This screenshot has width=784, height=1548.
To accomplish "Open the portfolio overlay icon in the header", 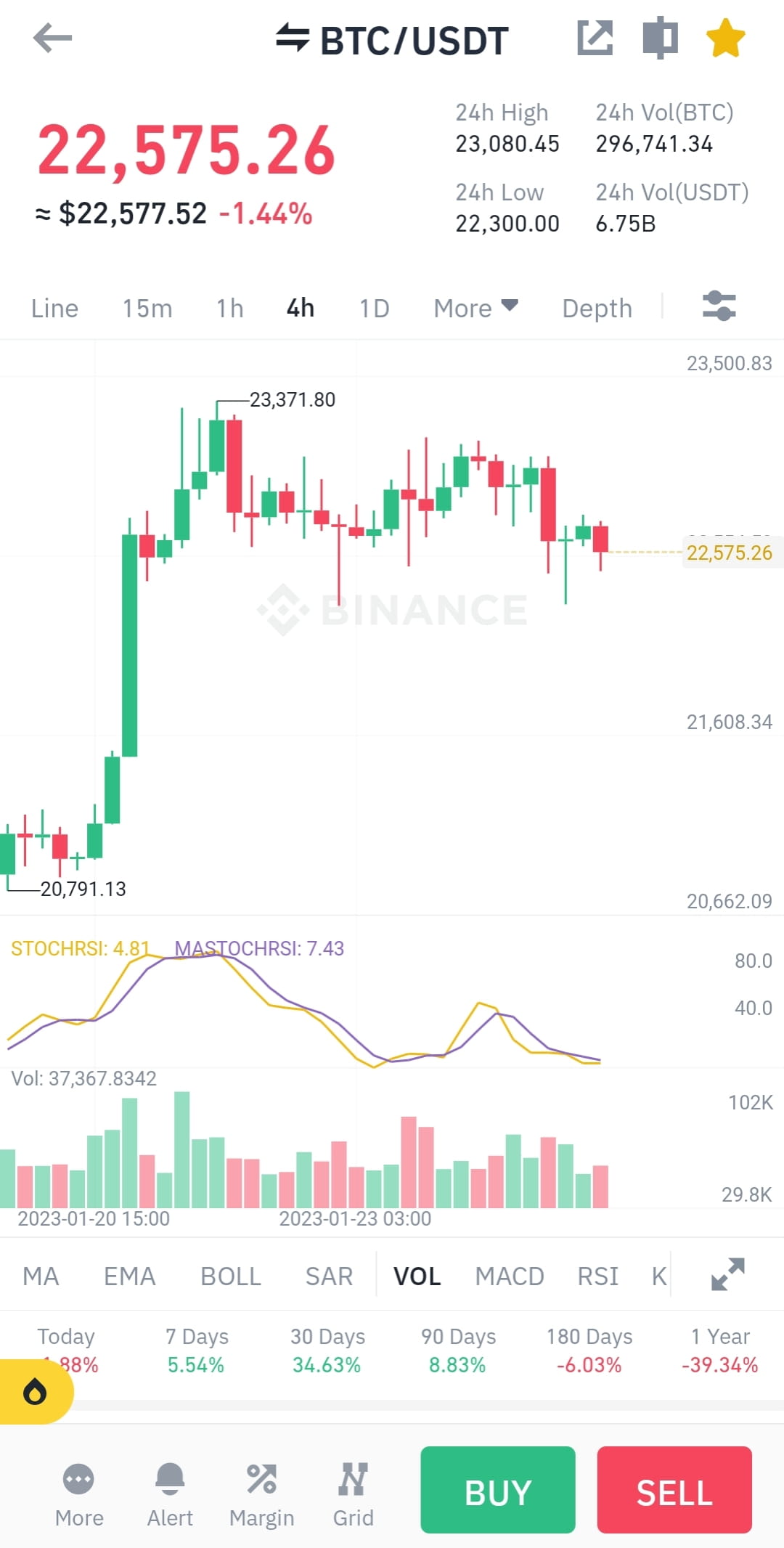I will click(x=659, y=39).
